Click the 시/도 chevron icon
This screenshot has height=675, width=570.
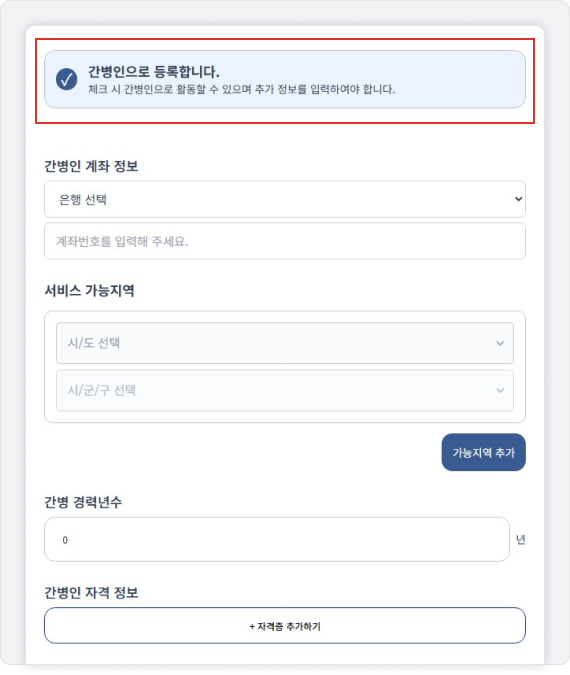(500, 343)
